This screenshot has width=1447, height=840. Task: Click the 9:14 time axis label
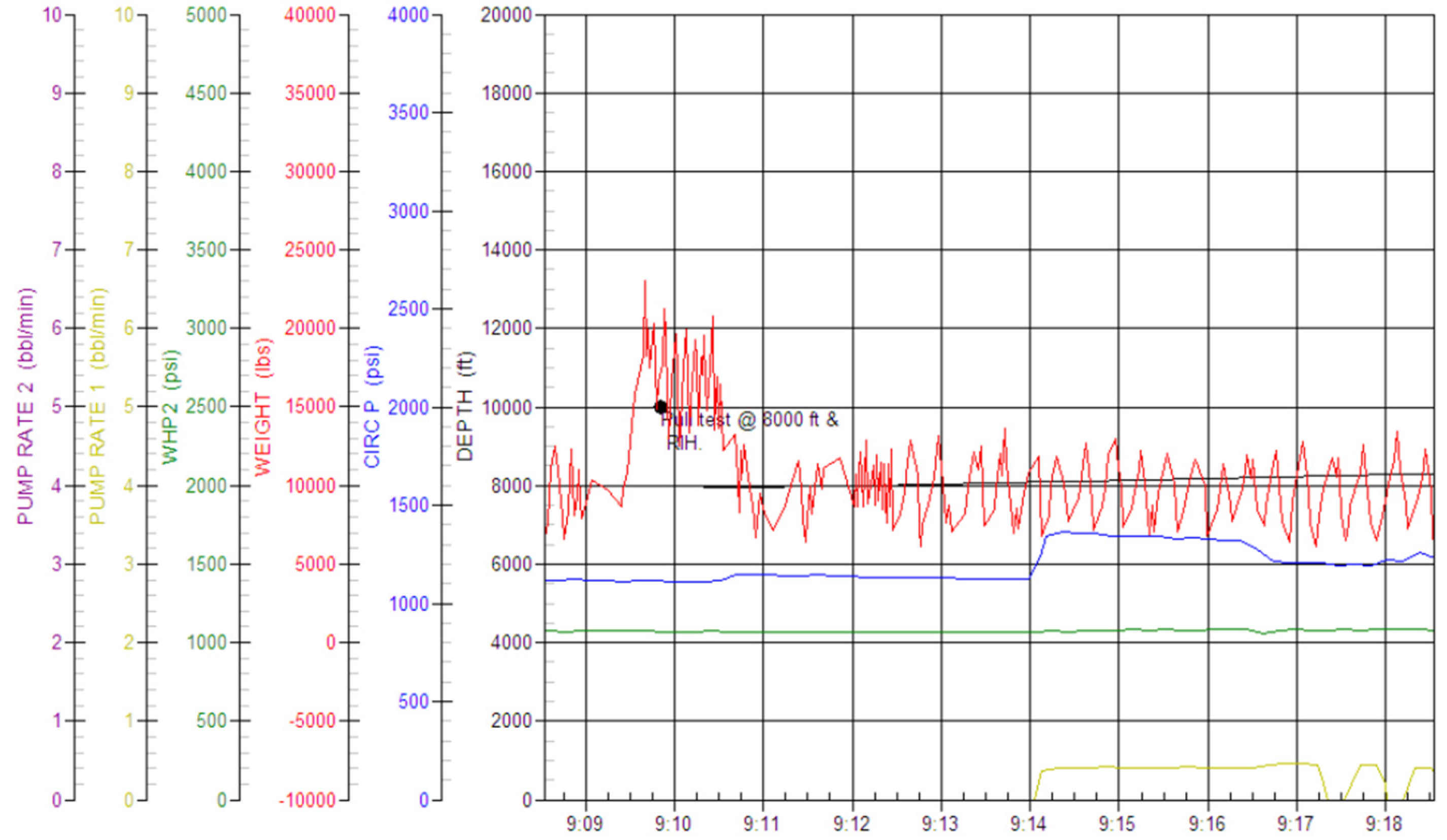1028,824
